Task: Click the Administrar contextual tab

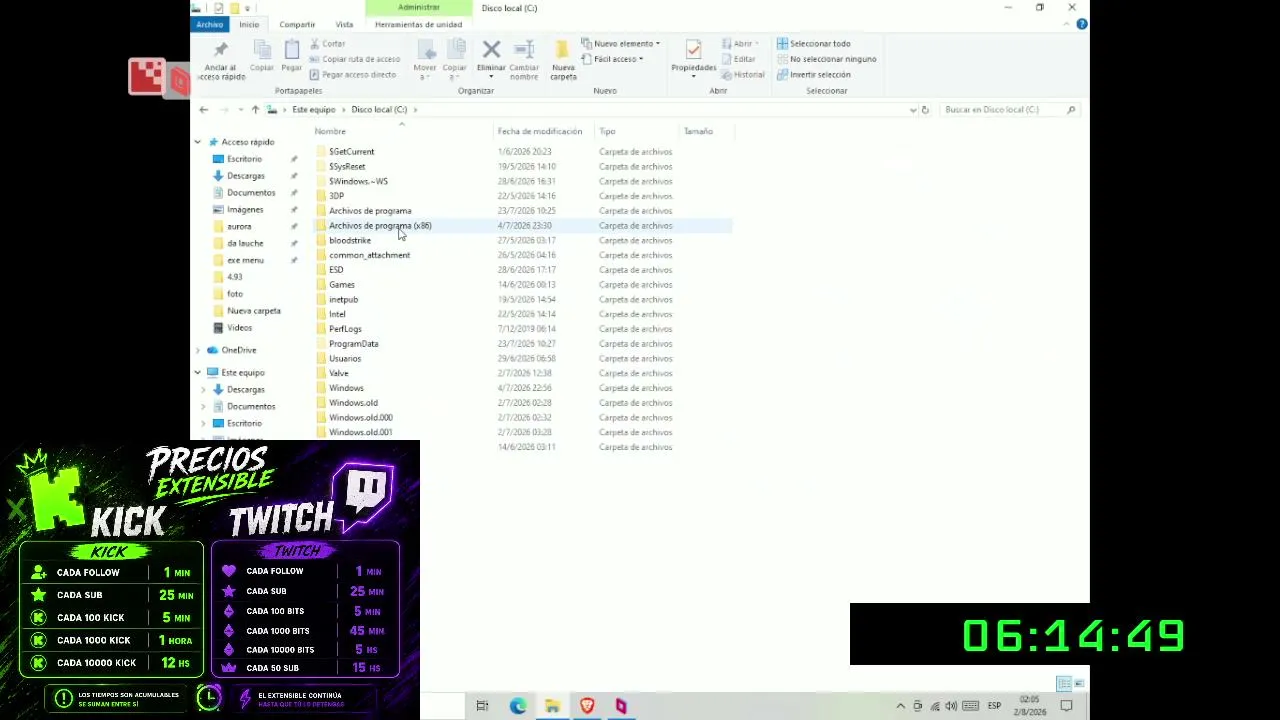Action: coord(418,8)
